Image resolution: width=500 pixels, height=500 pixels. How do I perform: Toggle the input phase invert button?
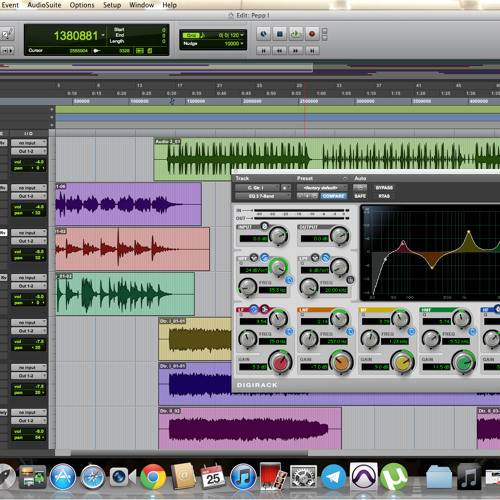pyautogui.click(x=264, y=226)
